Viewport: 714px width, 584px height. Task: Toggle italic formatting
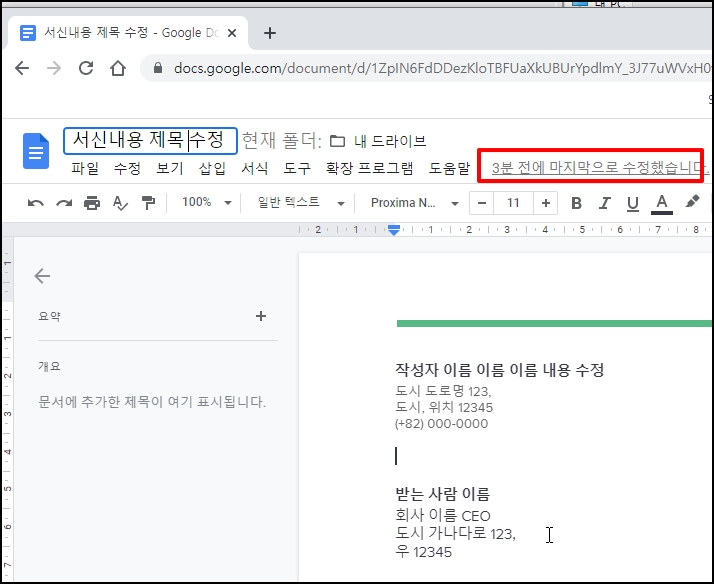[x=604, y=203]
